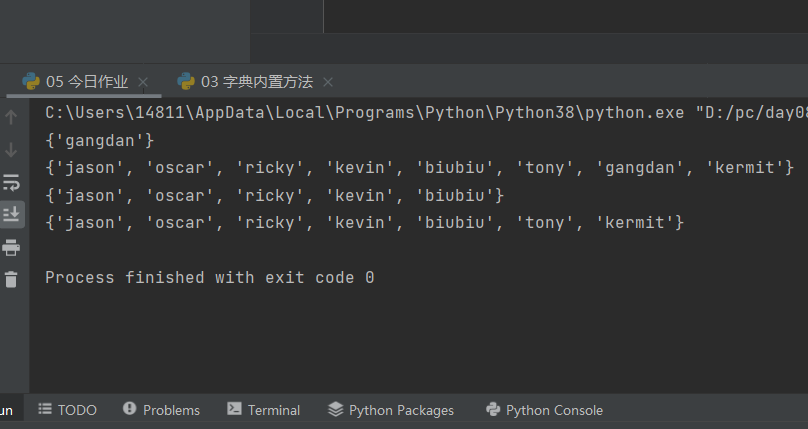808x429 pixels.
Task: Open the Problems tool window
Action: tap(161, 410)
